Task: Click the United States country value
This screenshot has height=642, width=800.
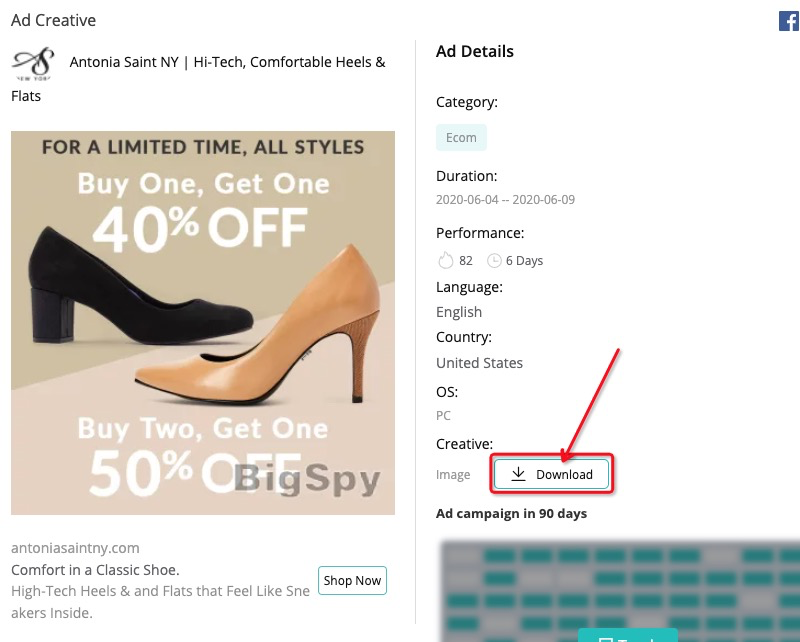Action: 479,363
